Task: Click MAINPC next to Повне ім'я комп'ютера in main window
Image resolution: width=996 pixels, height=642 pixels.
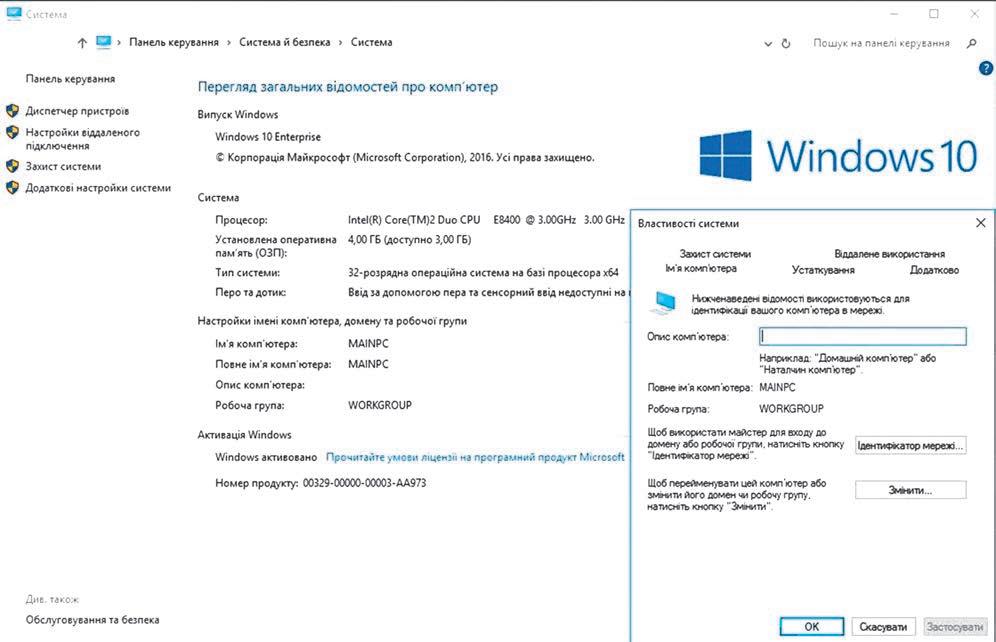Action: pyautogui.click(x=368, y=364)
